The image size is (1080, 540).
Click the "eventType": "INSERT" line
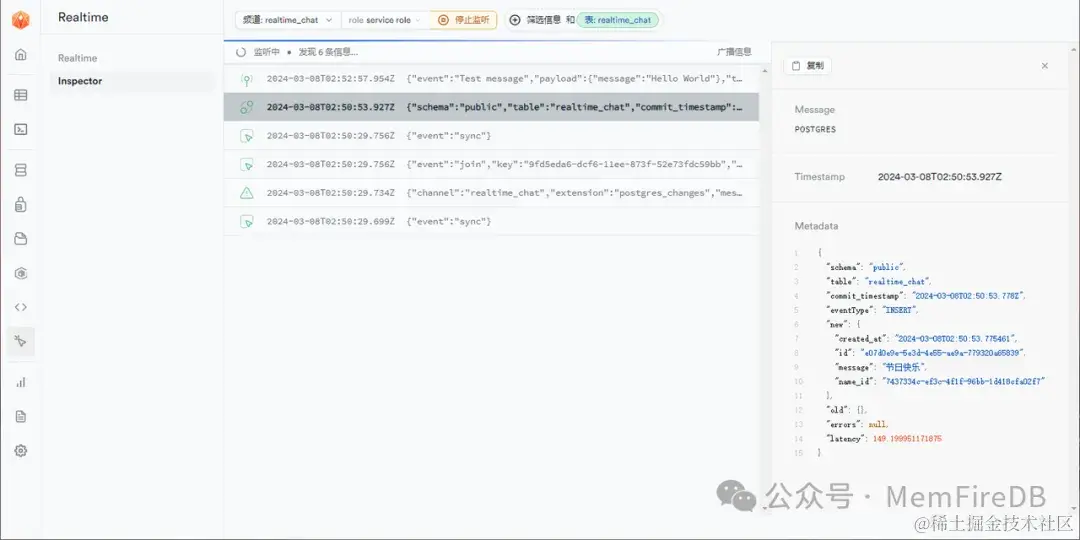tap(873, 310)
